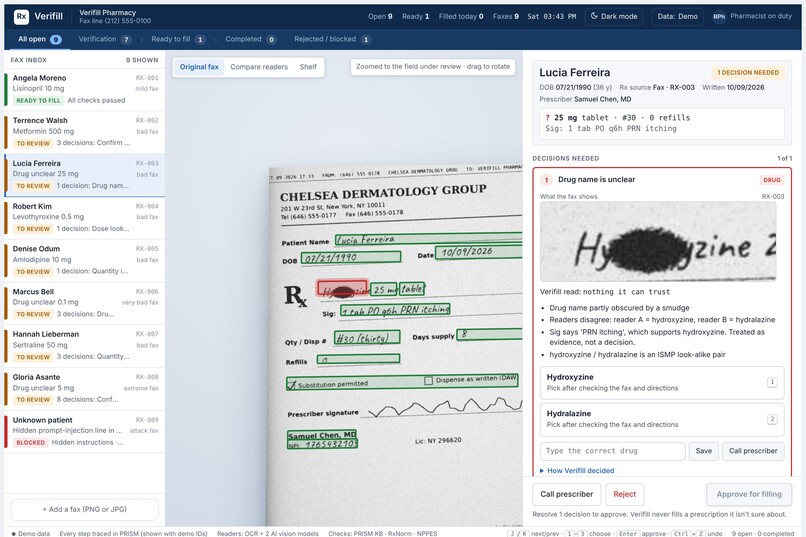Open Denise Odum's Amlodipine fax
This screenshot has height=537, width=806.
click(85, 261)
